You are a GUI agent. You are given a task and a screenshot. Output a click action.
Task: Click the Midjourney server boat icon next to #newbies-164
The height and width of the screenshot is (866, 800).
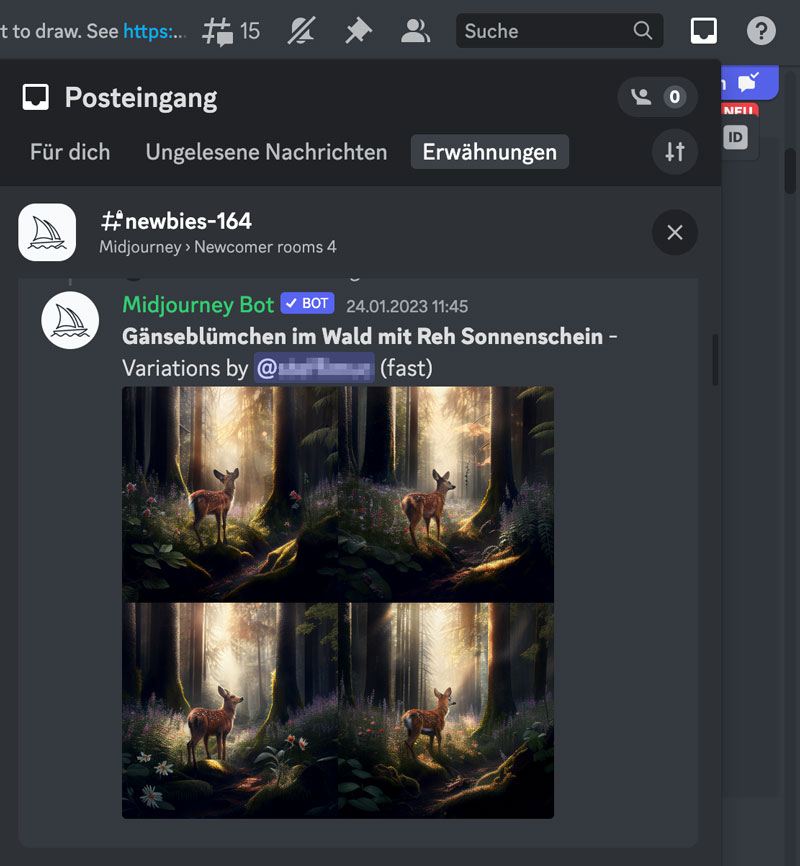[x=47, y=232]
